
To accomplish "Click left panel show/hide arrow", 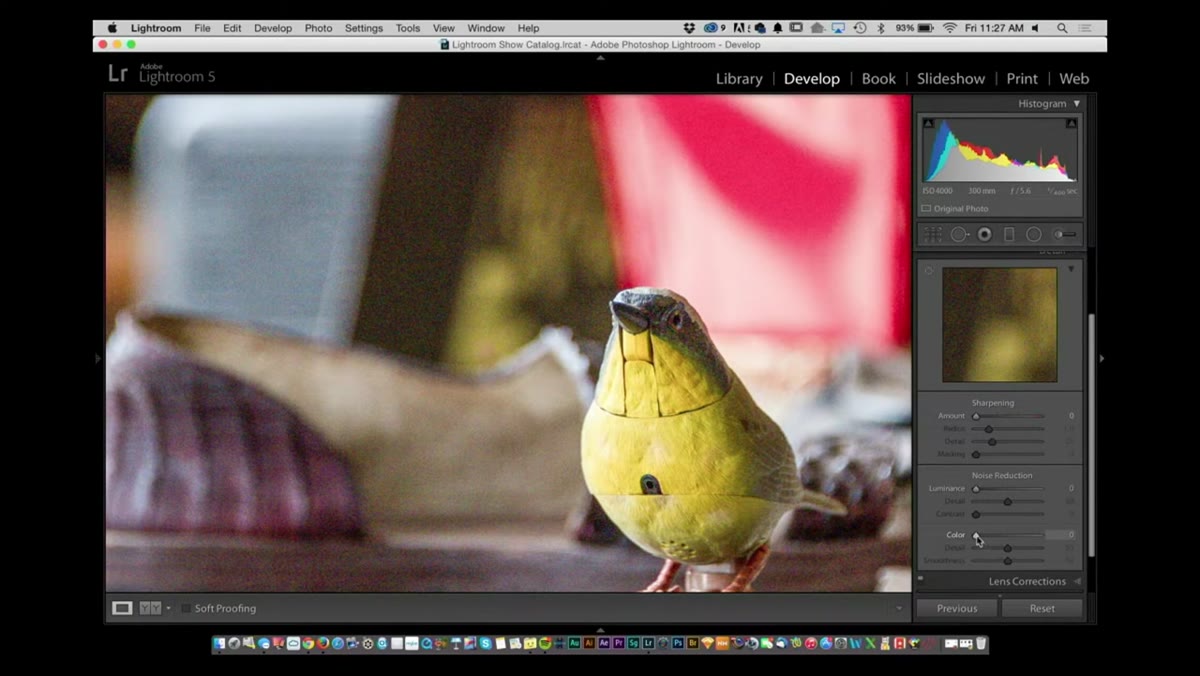I will coord(98,358).
